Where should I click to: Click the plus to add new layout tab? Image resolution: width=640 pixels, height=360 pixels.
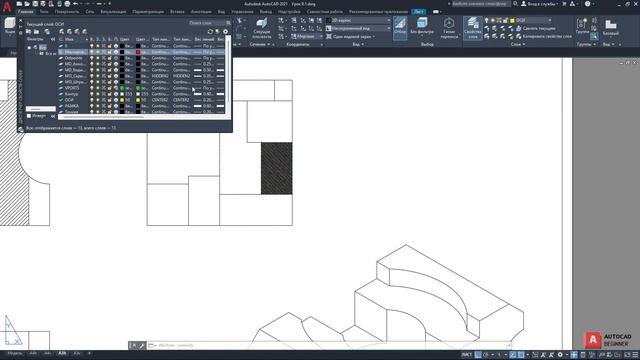tap(89, 353)
